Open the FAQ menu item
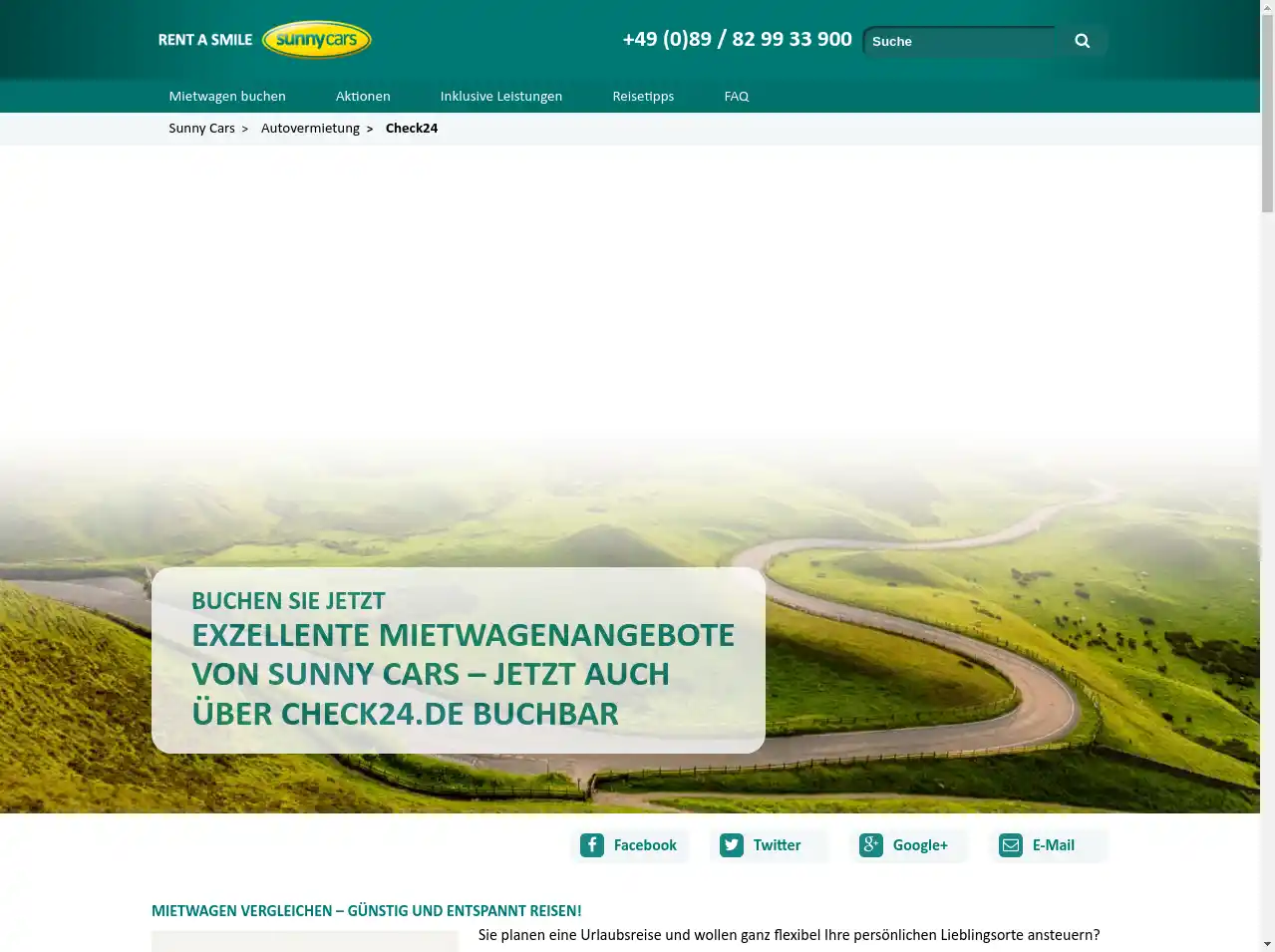This screenshot has height=952, width=1275. (x=737, y=97)
